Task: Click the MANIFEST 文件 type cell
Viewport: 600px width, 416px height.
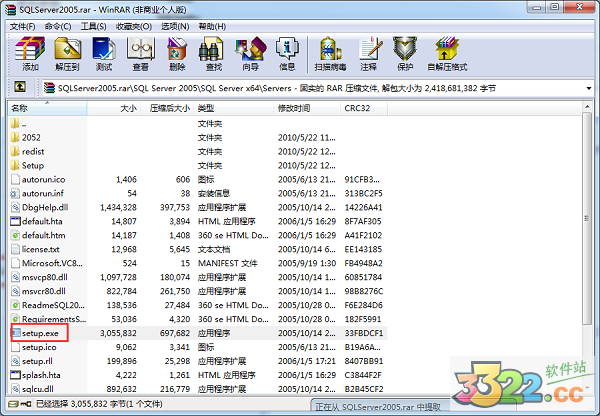Action: [x=227, y=263]
